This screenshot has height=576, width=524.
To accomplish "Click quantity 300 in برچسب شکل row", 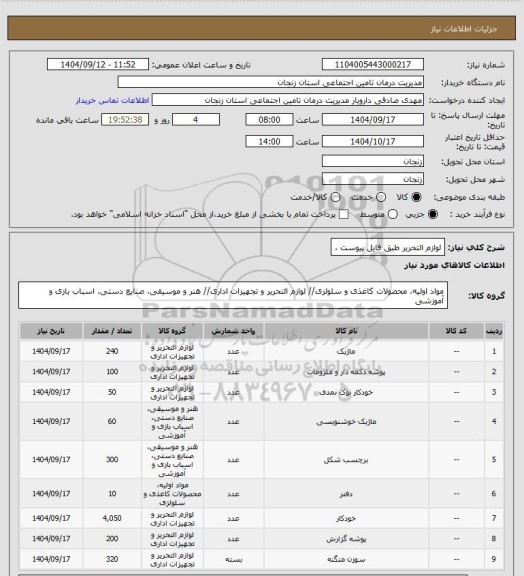I will pyautogui.click(x=112, y=460).
